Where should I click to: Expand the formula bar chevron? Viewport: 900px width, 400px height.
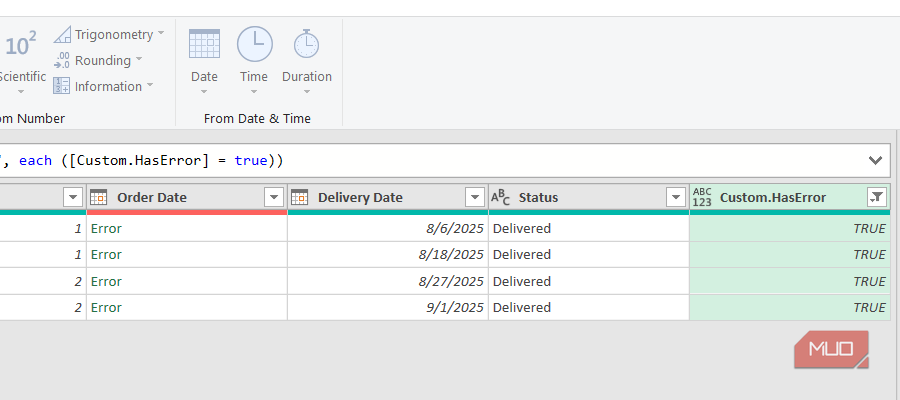(875, 161)
